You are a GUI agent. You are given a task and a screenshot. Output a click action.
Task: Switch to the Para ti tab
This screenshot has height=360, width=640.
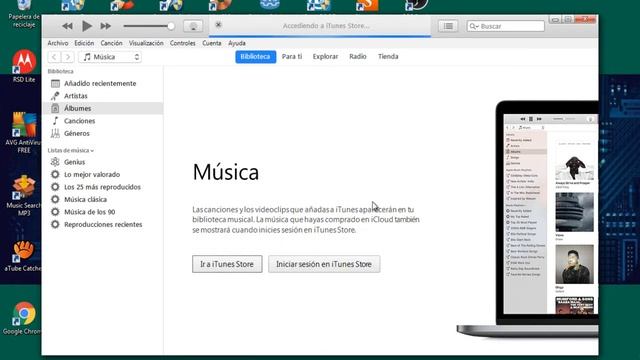point(292,57)
